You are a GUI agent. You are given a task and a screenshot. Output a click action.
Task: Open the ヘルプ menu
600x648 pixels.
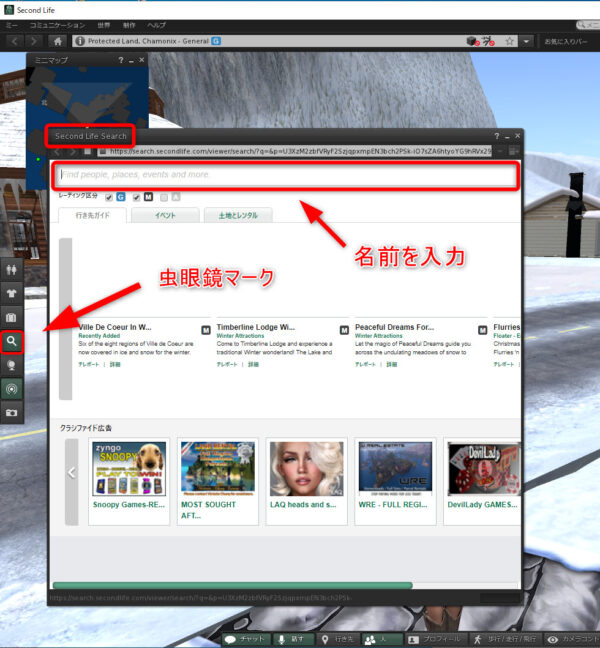tap(157, 25)
